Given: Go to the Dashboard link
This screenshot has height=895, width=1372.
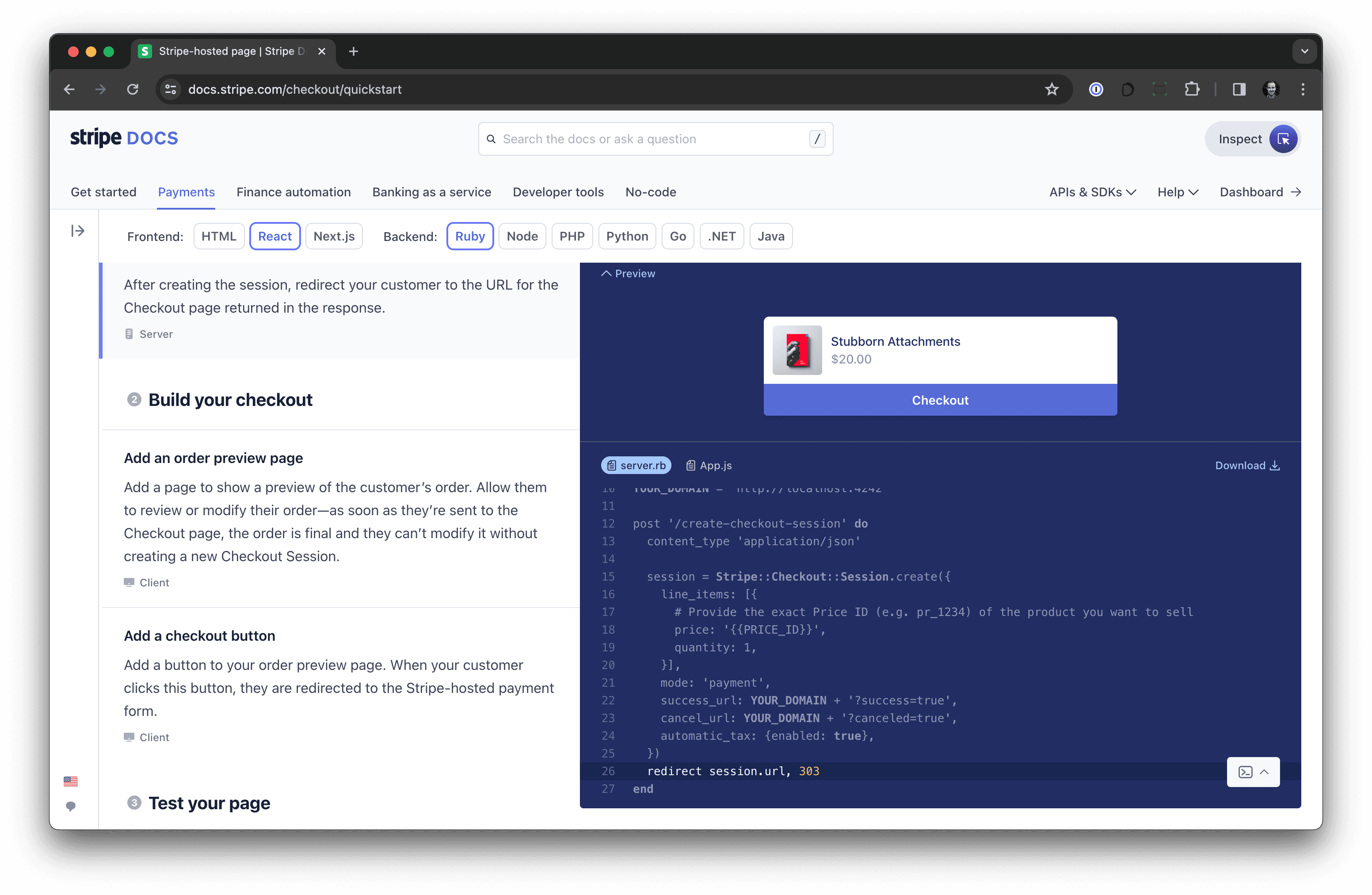Looking at the screenshot, I should point(1260,192).
